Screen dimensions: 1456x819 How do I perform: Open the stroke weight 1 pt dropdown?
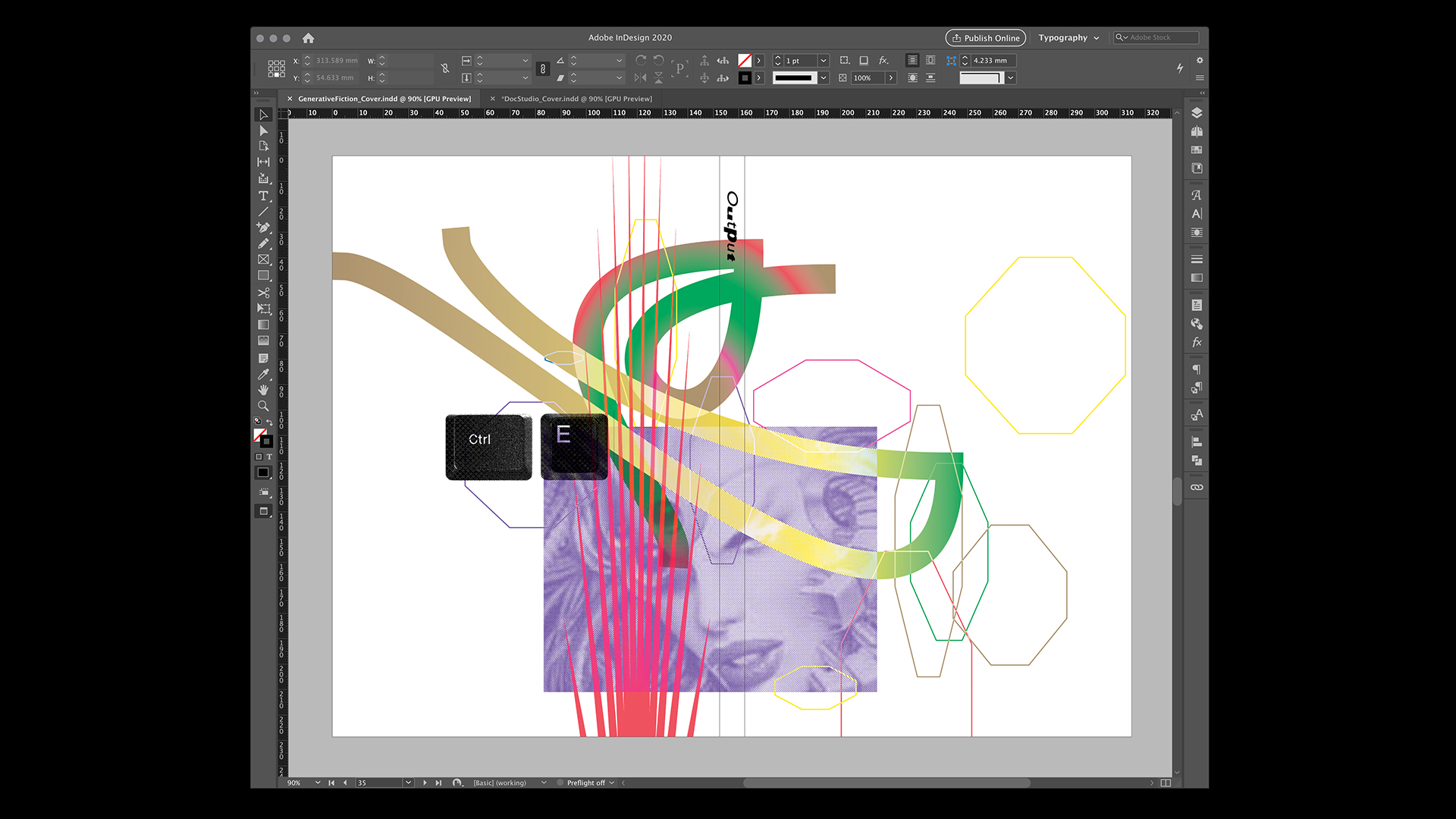tap(824, 61)
